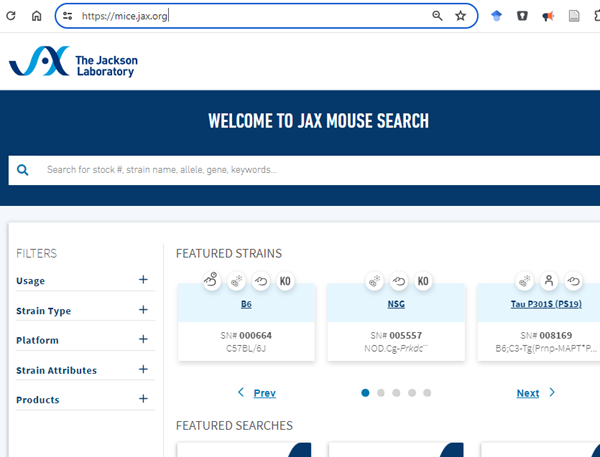Click the JAX Jackson Laboratory logo
Viewport: 600px width, 457px height.
click(73, 61)
